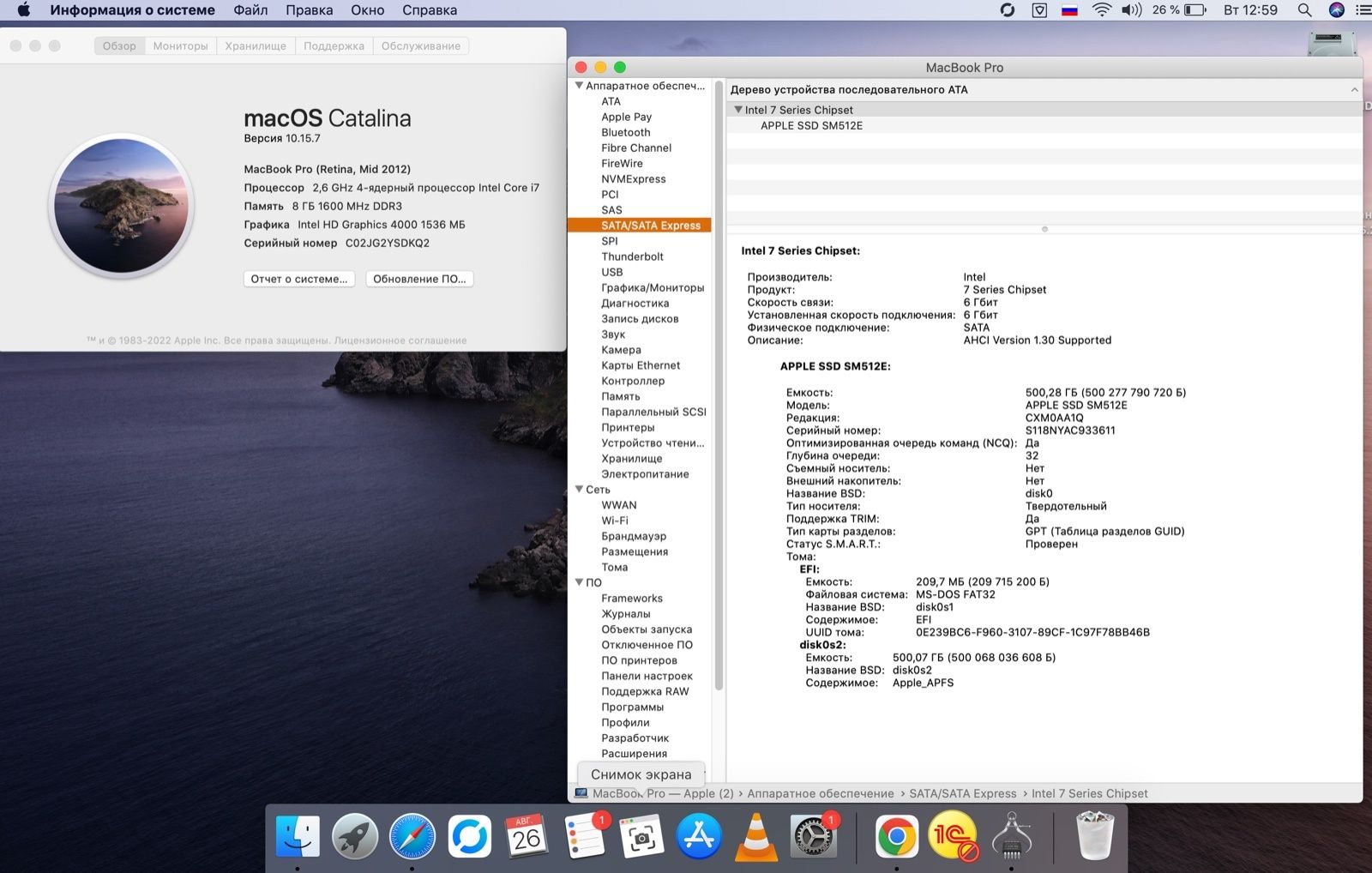Screen dimensions: 1372x873
Task: Open the Trash in the Dock
Action: tap(1095, 836)
